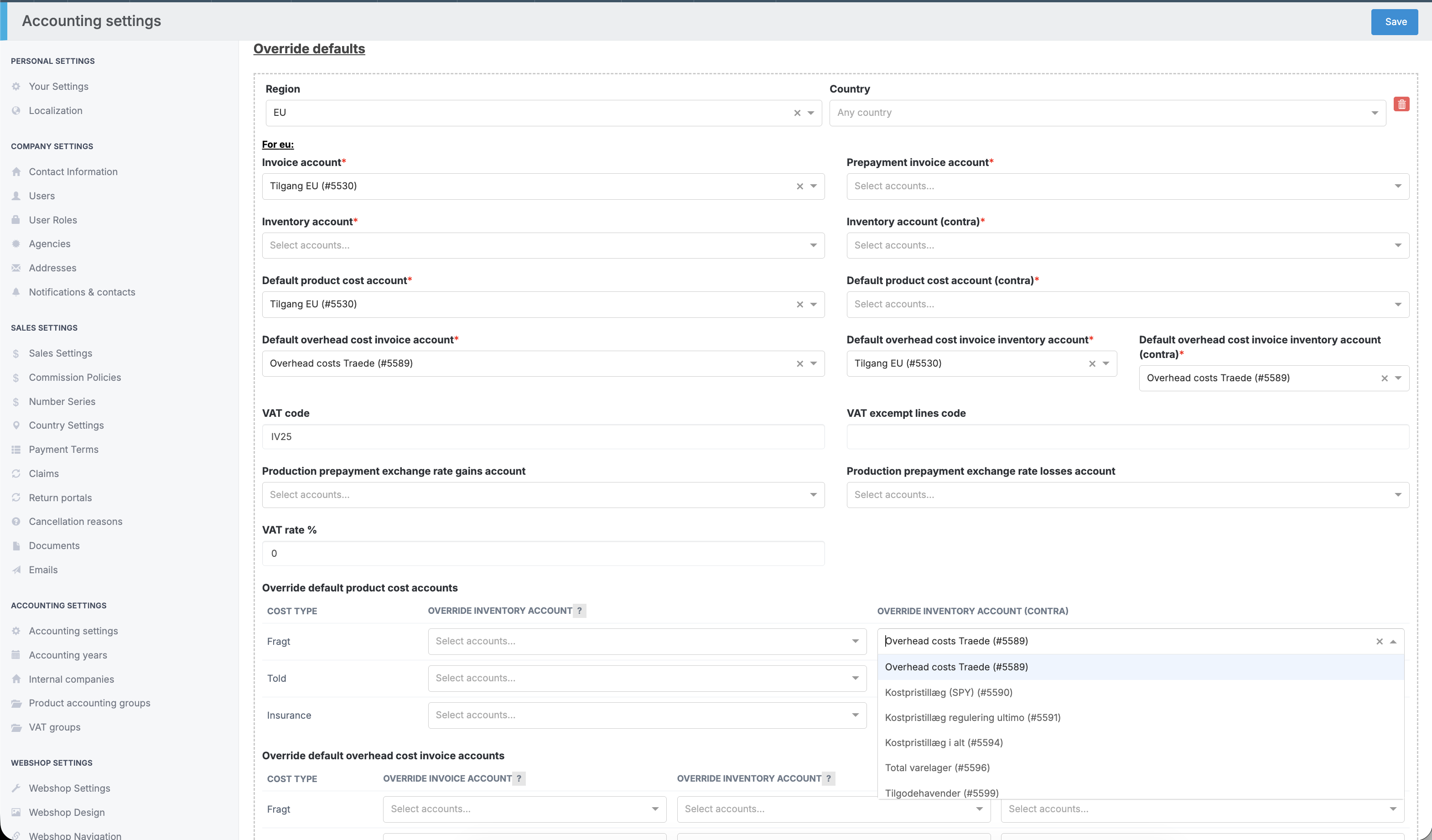The width and height of the screenshot is (1432, 840).
Task: Open Product accounting groups settings
Action: (89, 702)
